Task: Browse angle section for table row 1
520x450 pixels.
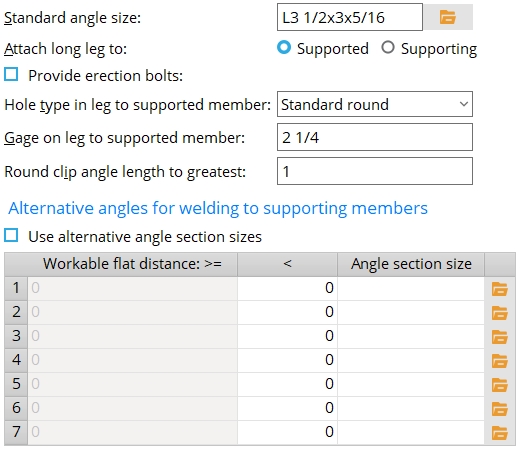Action: point(499,289)
